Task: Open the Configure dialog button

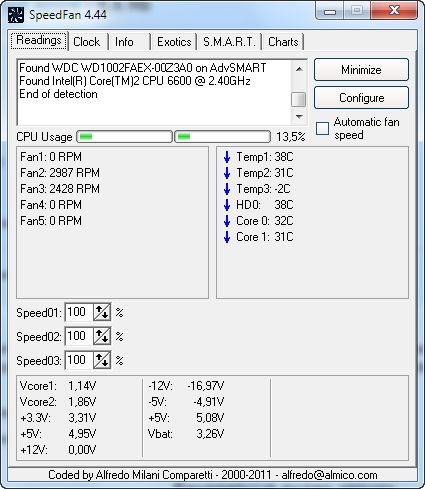Action: [361, 98]
